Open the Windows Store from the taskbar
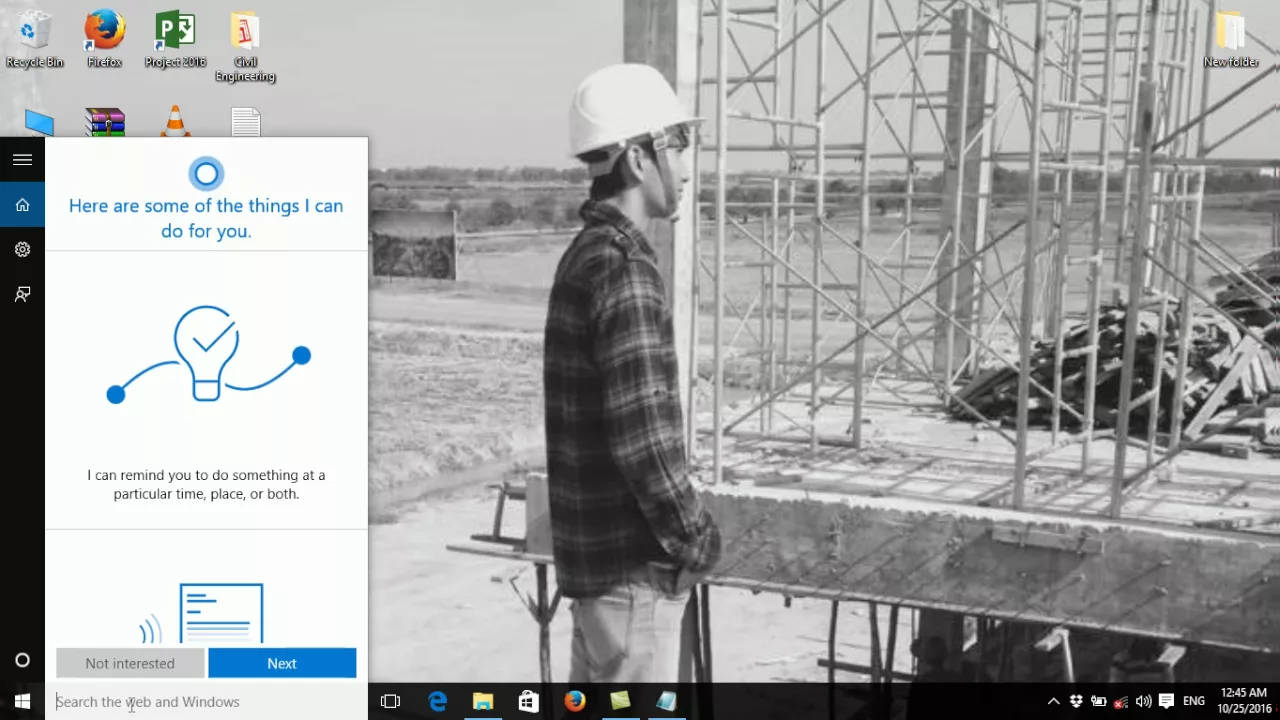The image size is (1280, 720). (529, 702)
